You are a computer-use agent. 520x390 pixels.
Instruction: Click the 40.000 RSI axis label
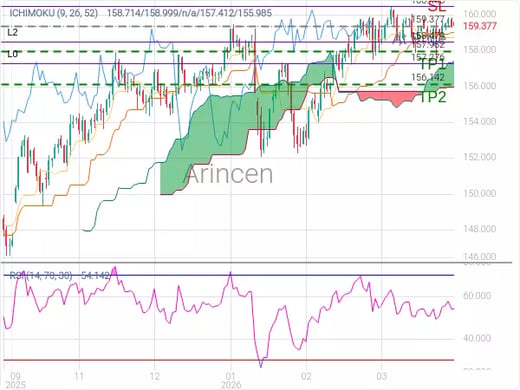[x=477, y=338]
